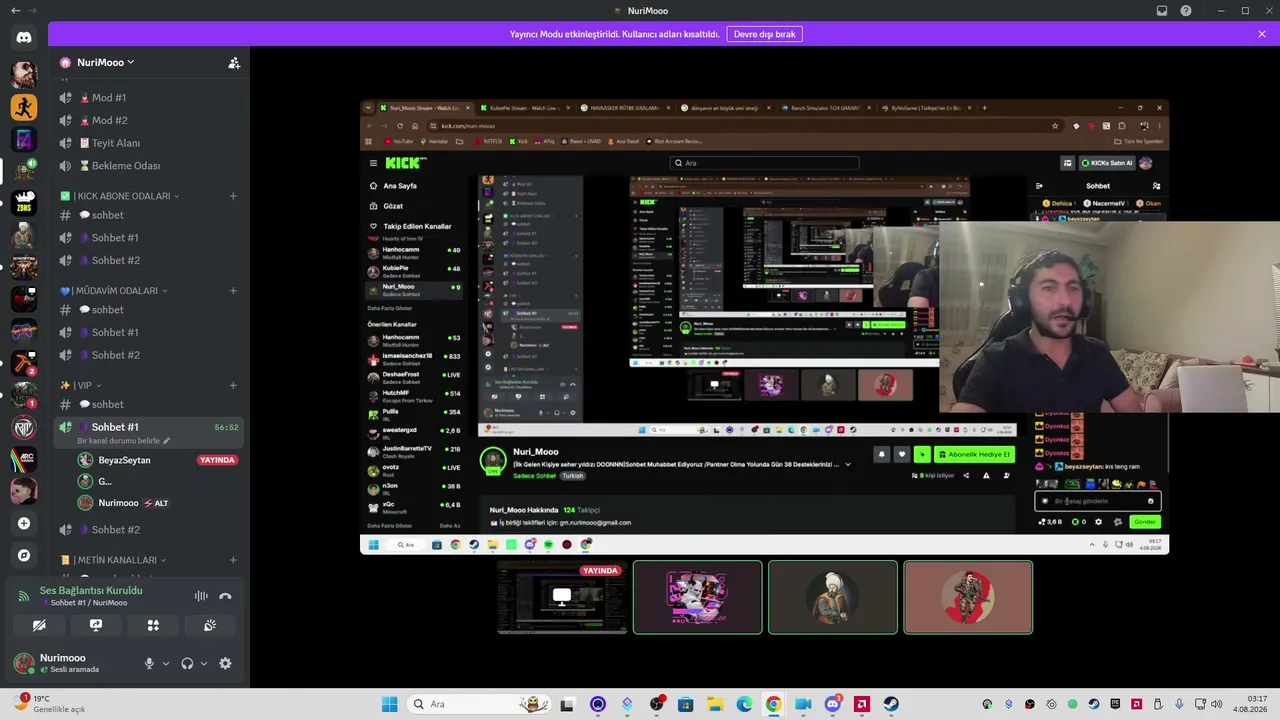
Task: Start an activity from voice panel
Action: point(153,625)
